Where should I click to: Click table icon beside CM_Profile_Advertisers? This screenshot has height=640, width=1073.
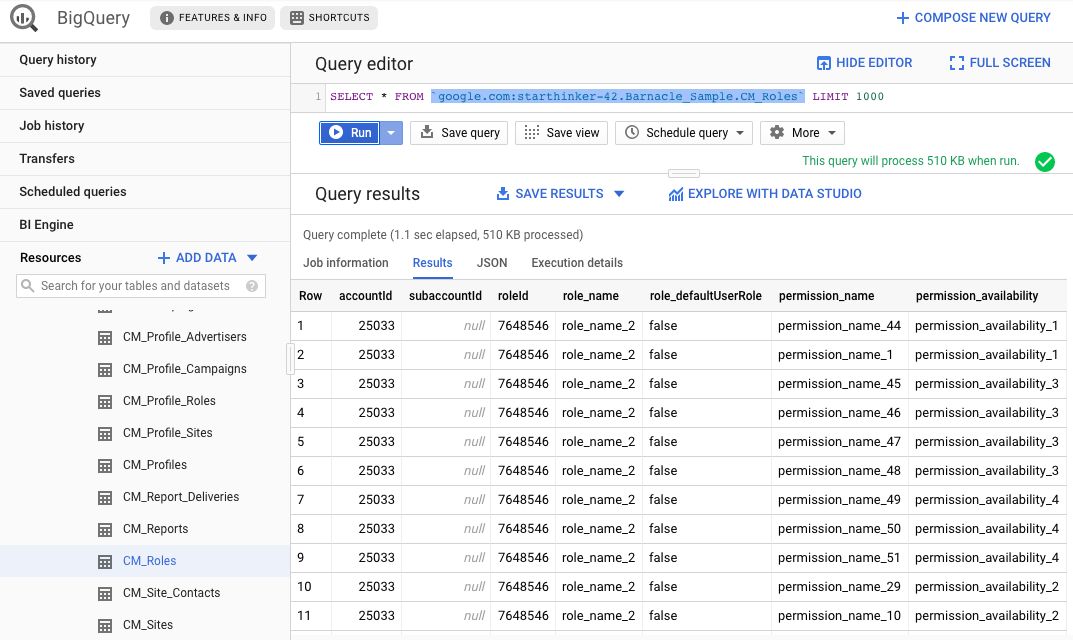point(105,338)
